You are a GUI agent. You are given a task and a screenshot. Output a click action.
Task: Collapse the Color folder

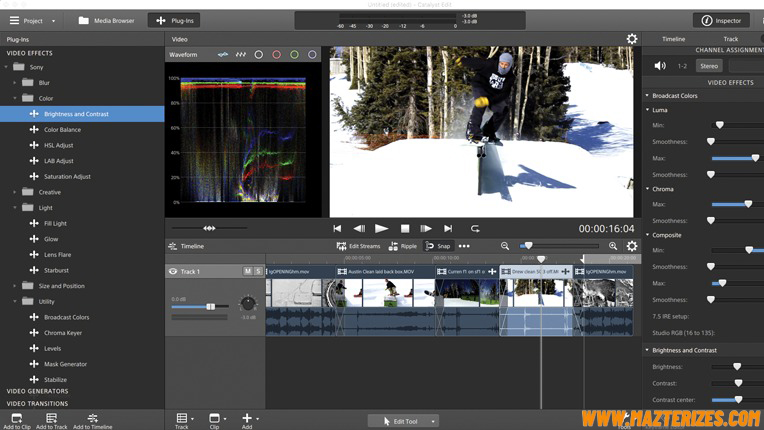click(15, 98)
